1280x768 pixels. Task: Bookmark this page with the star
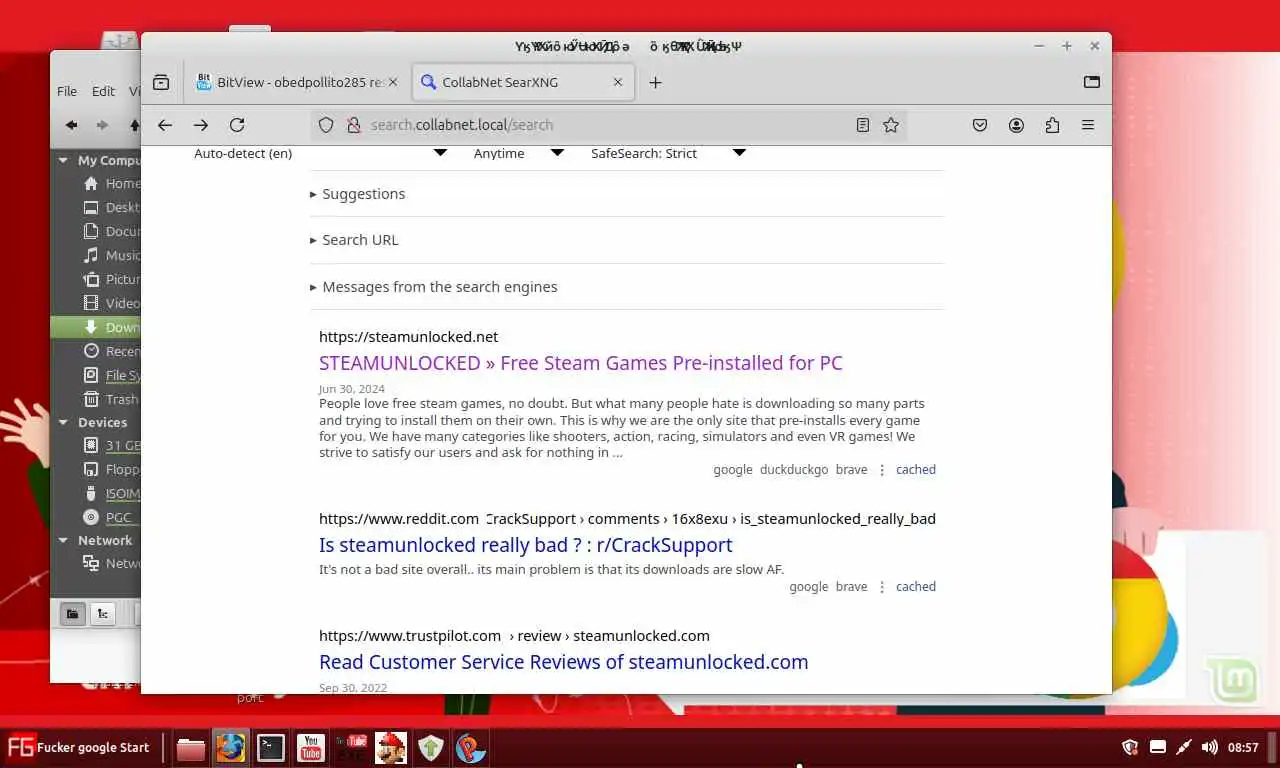pos(891,125)
